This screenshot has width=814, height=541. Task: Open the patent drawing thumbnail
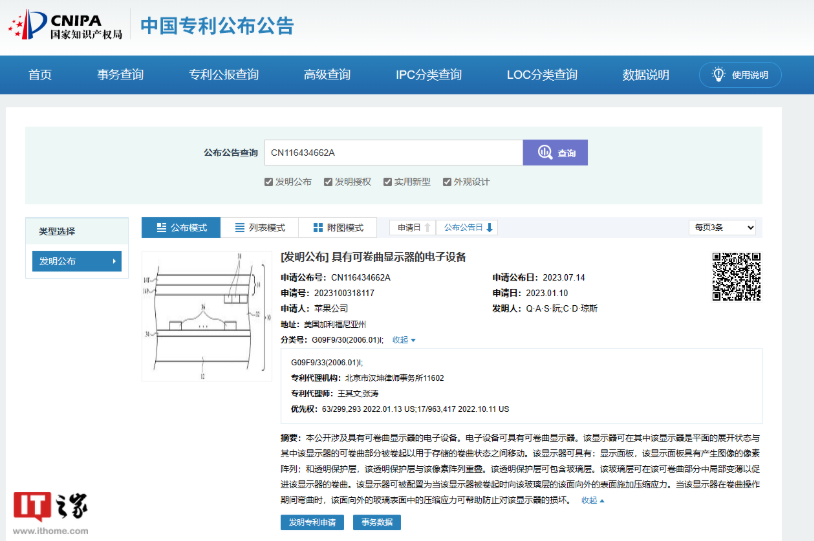(x=207, y=316)
